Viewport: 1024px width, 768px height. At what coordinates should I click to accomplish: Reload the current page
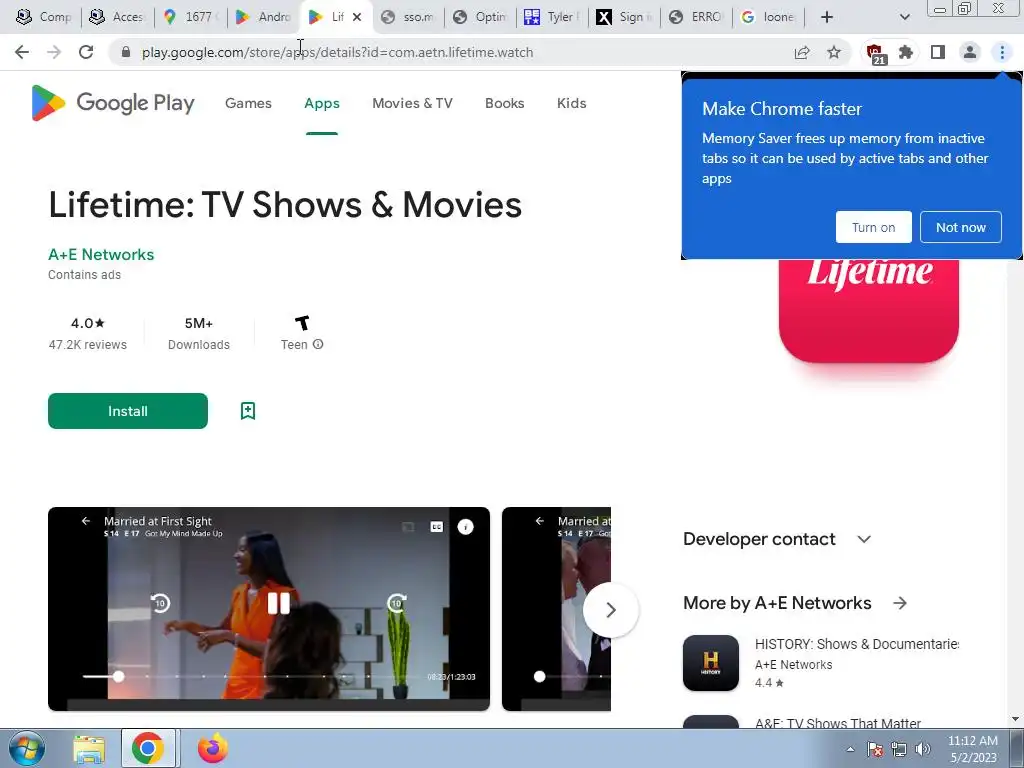tap(86, 52)
